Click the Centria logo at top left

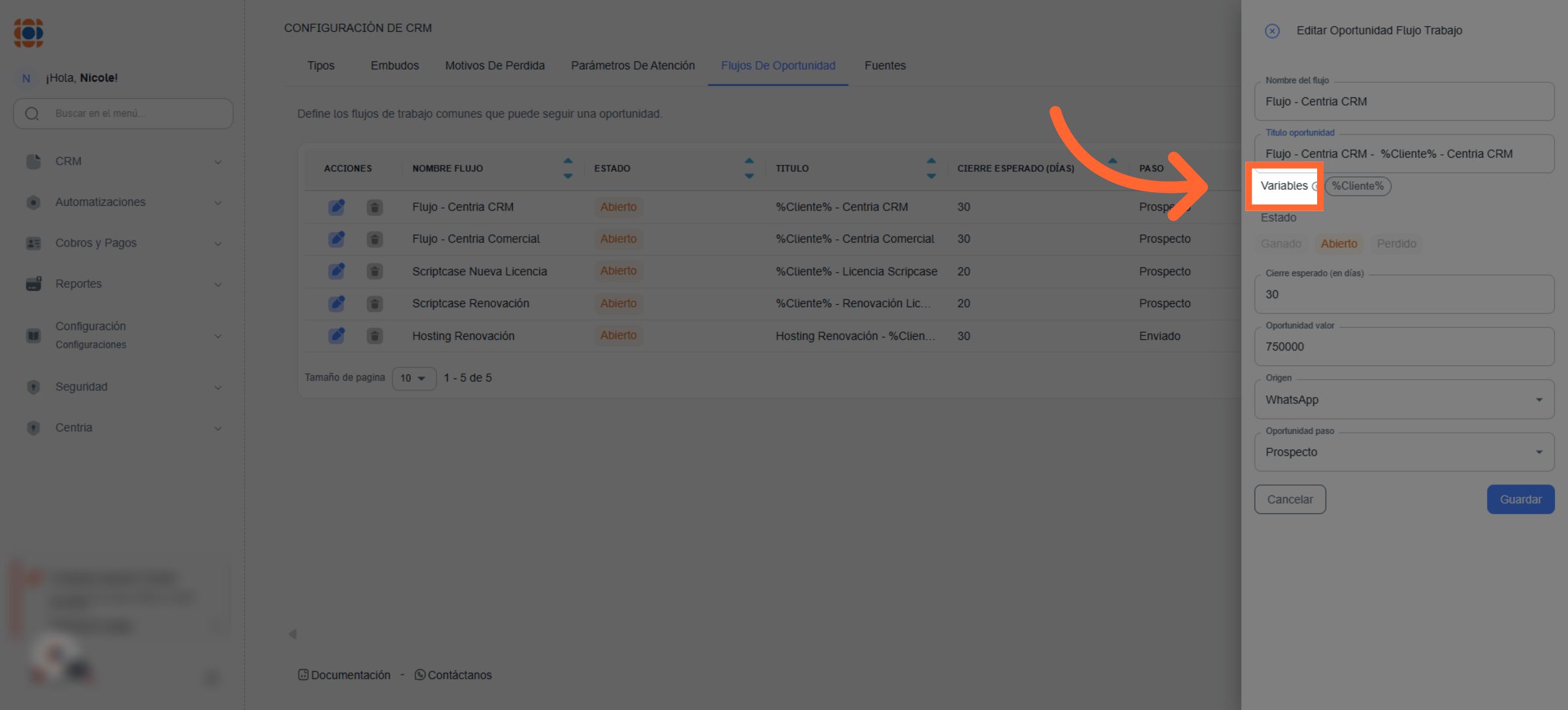(29, 33)
